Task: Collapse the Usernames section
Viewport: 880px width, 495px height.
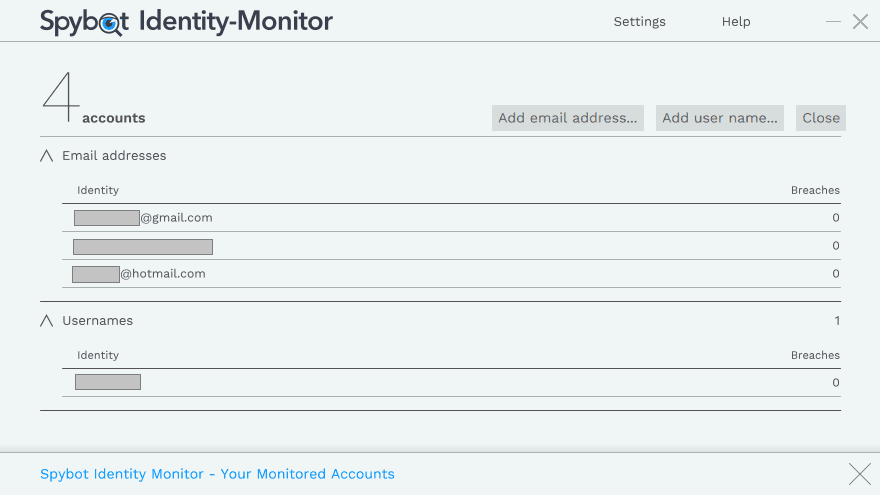Action: click(x=46, y=321)
